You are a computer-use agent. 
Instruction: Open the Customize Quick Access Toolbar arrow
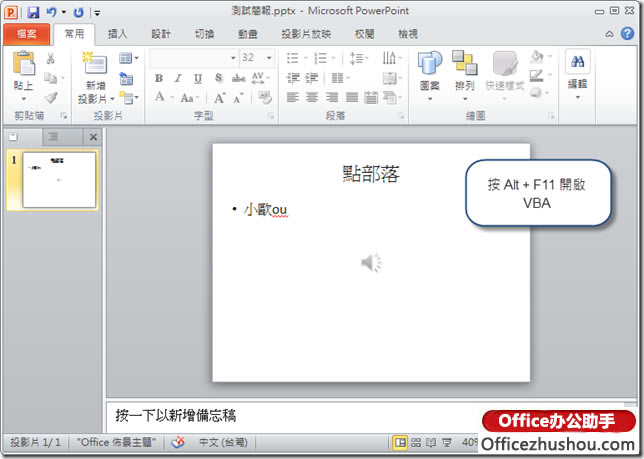(x=97, y=13)
